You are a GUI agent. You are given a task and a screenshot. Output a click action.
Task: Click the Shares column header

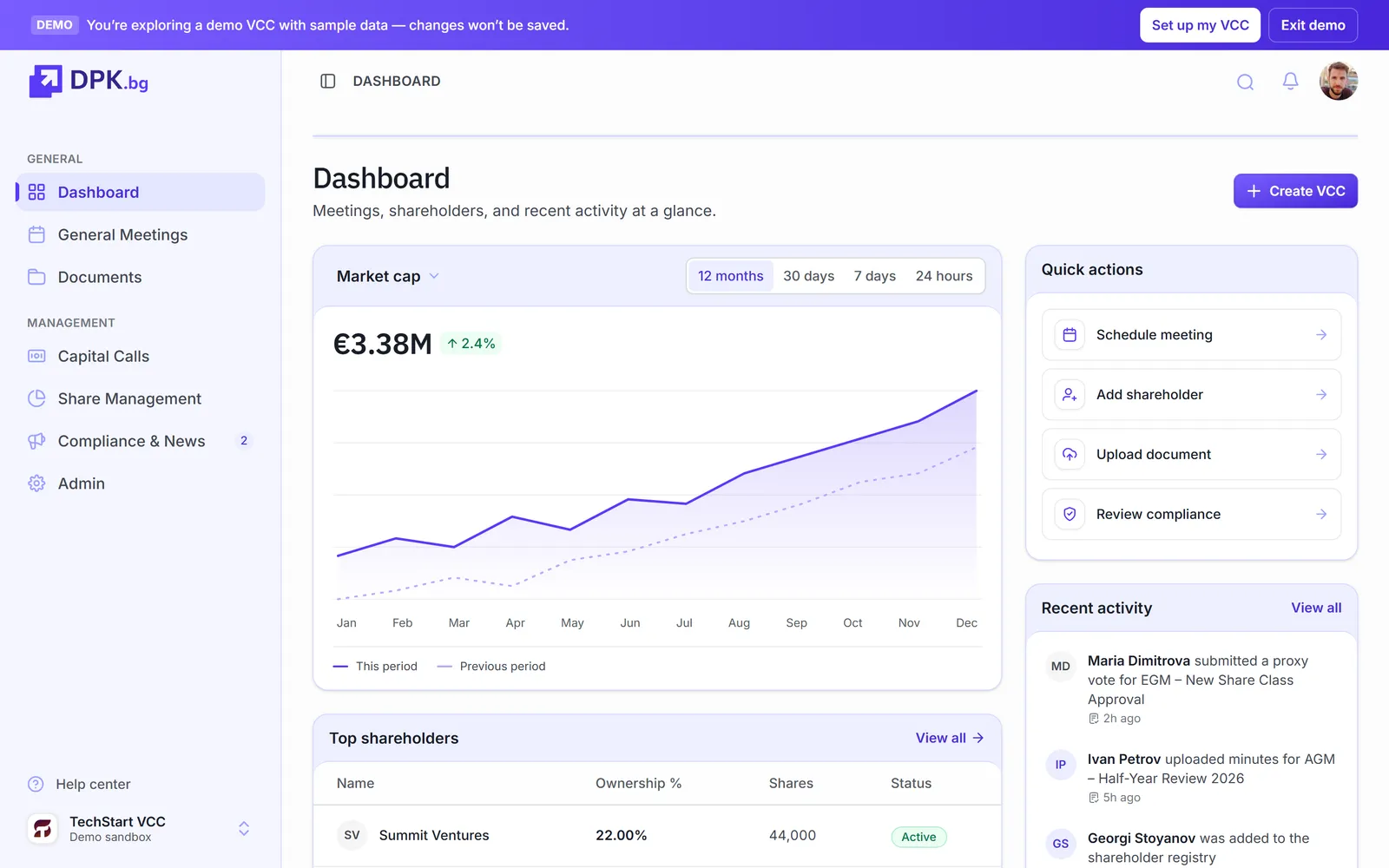point(791,783)
